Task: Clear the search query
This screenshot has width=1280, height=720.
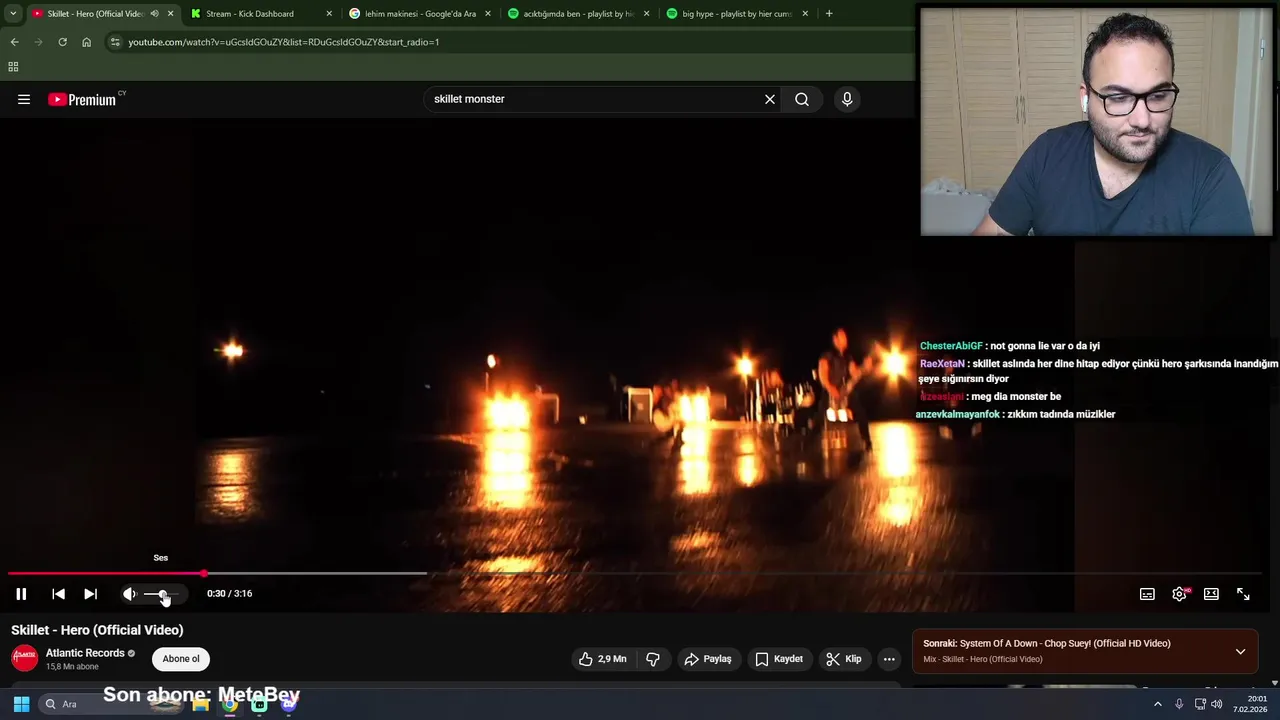Action: point(770,99)
